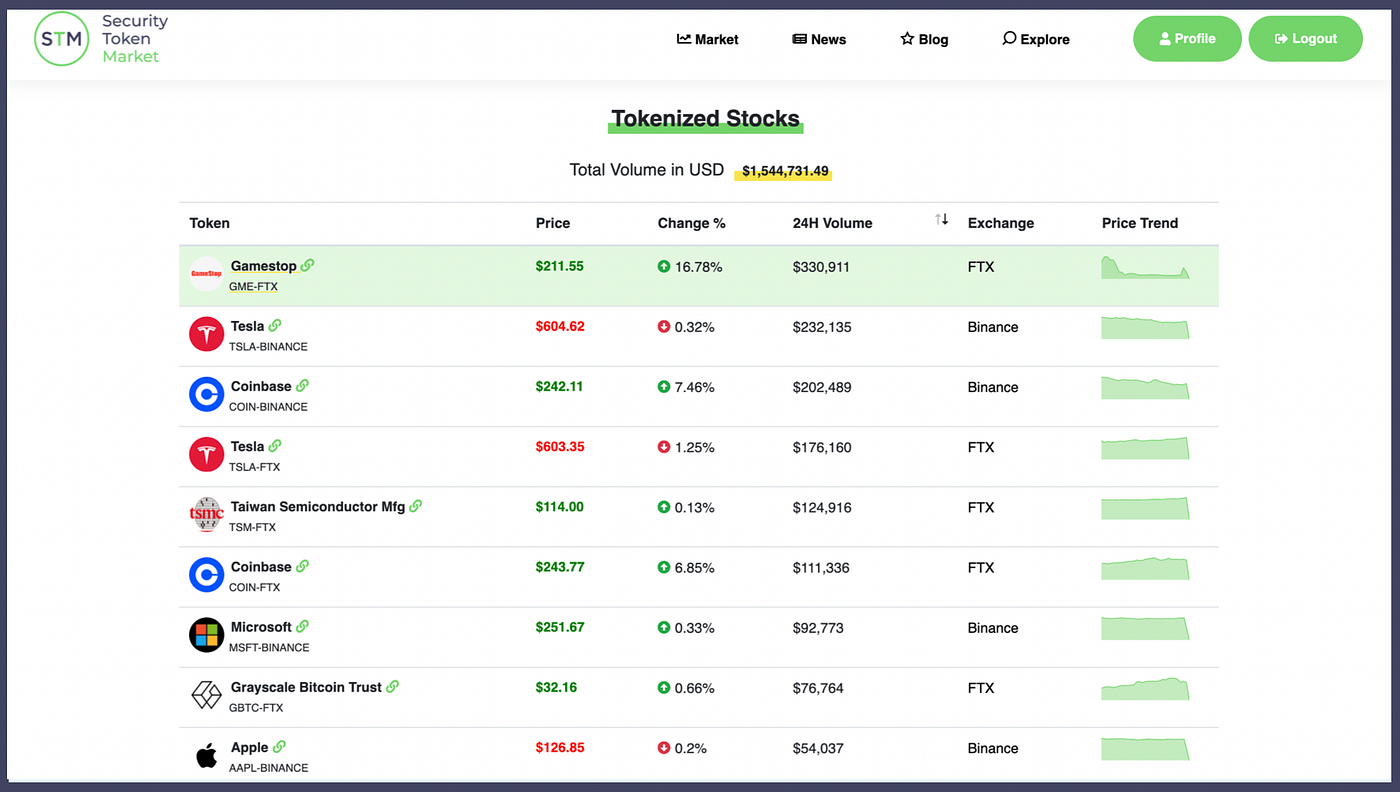Click the Profile button
The width and height of the screenshot is (1400, 792).
click(x=1187, y=39)
